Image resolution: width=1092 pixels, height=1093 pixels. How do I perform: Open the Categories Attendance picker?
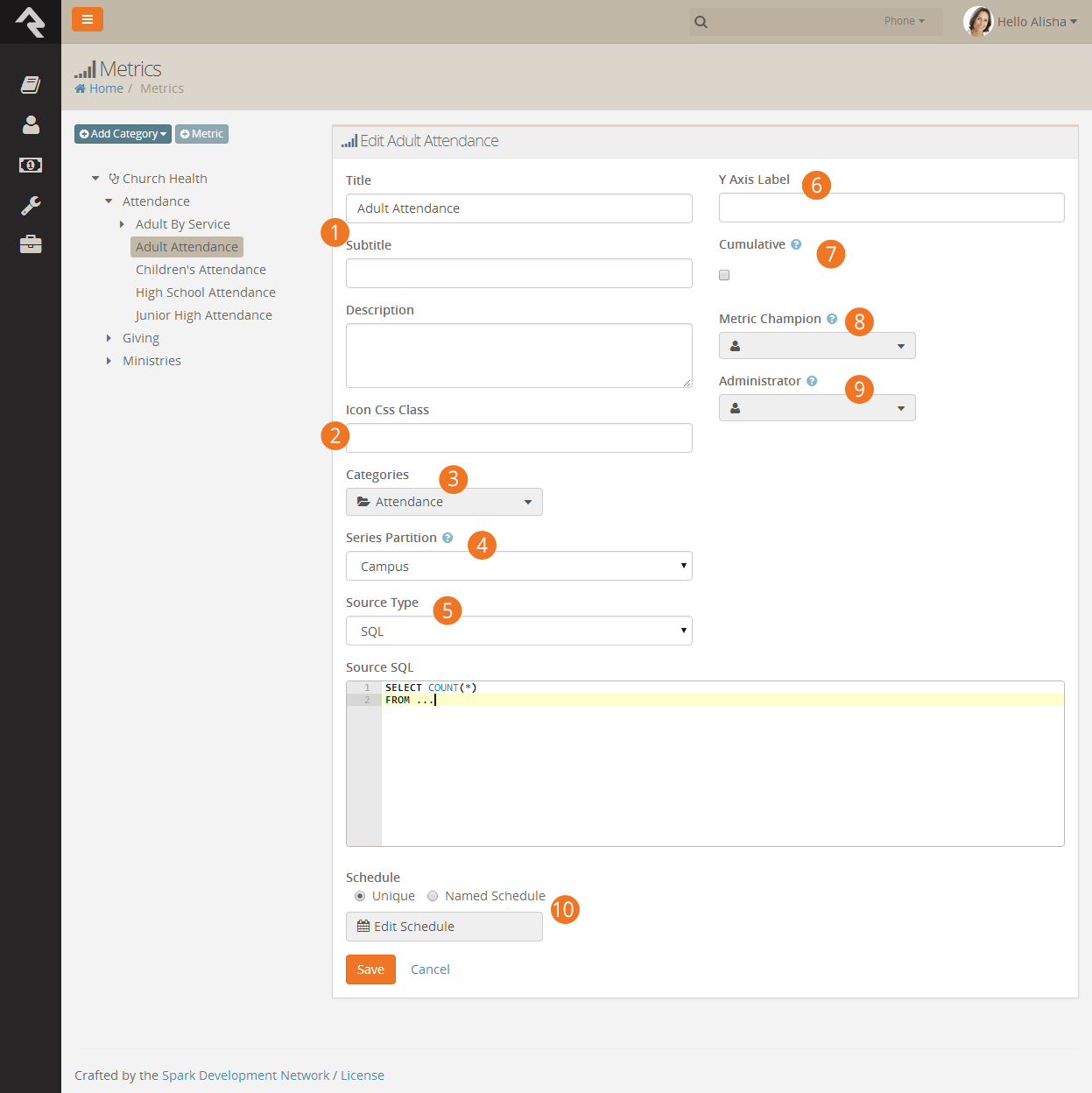click(444, 502)
